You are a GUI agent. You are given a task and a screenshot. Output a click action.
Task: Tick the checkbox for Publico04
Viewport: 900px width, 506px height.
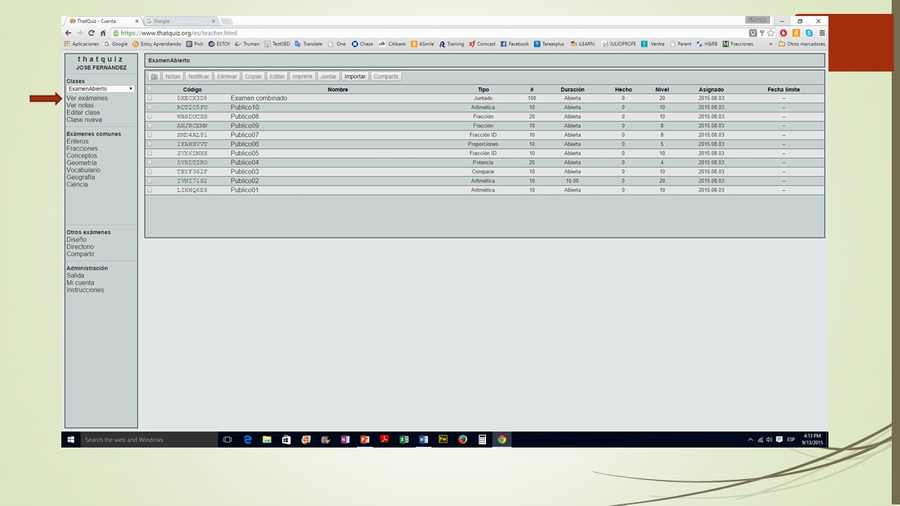pyautogui.click(x=150, y=162)
